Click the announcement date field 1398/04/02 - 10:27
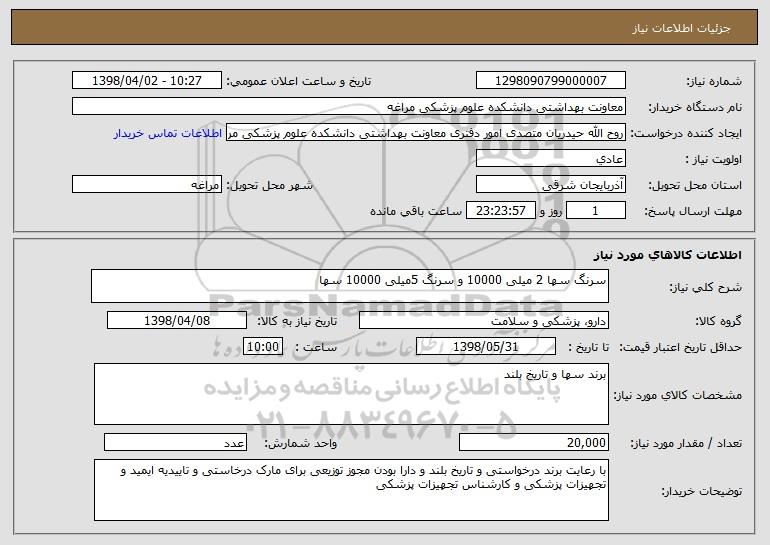 tap(147, 81)
